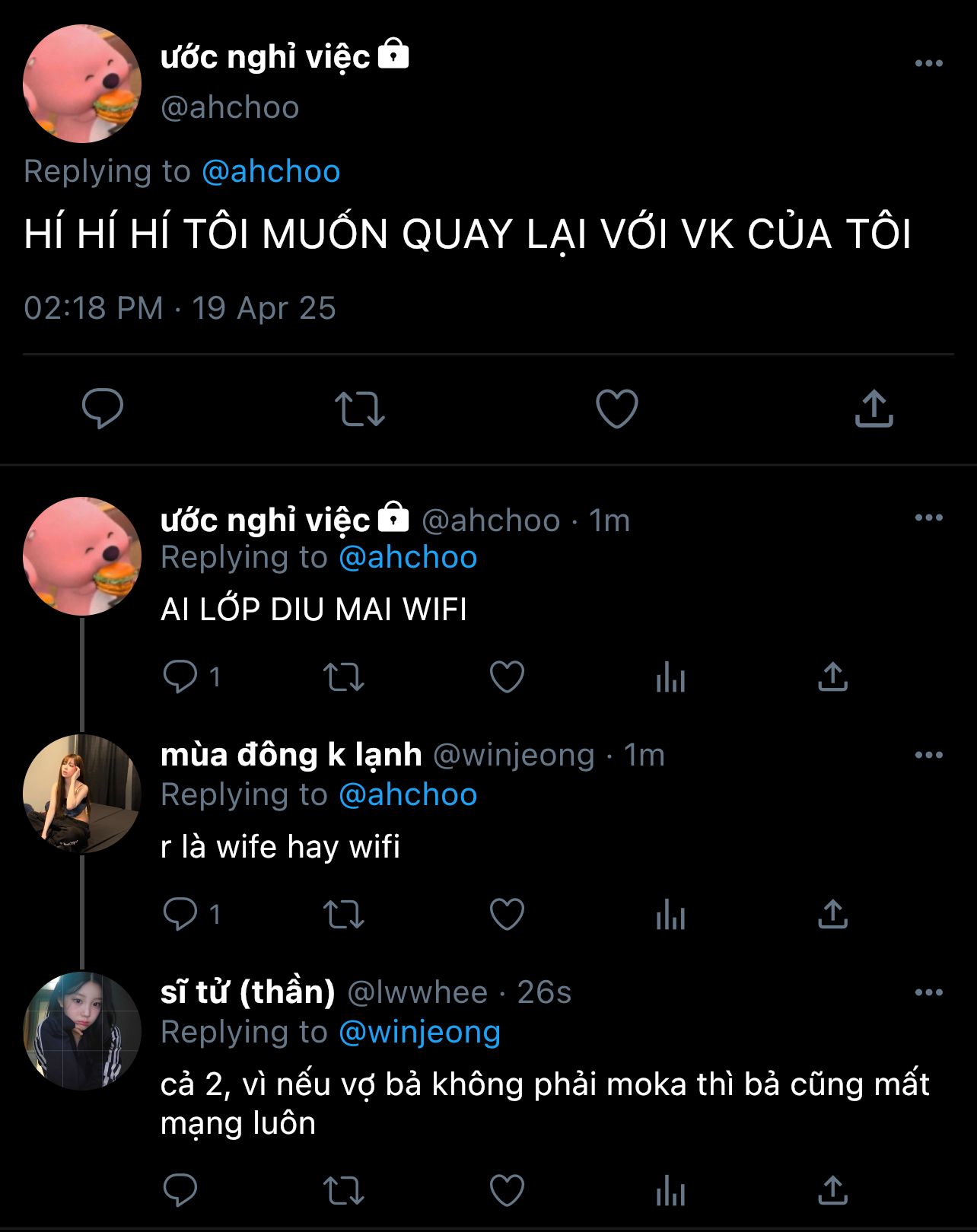Share the "r là wife hay wifi" tweet
The image size is (977, 1232).
pyautogui.click(x=832, y=914)
